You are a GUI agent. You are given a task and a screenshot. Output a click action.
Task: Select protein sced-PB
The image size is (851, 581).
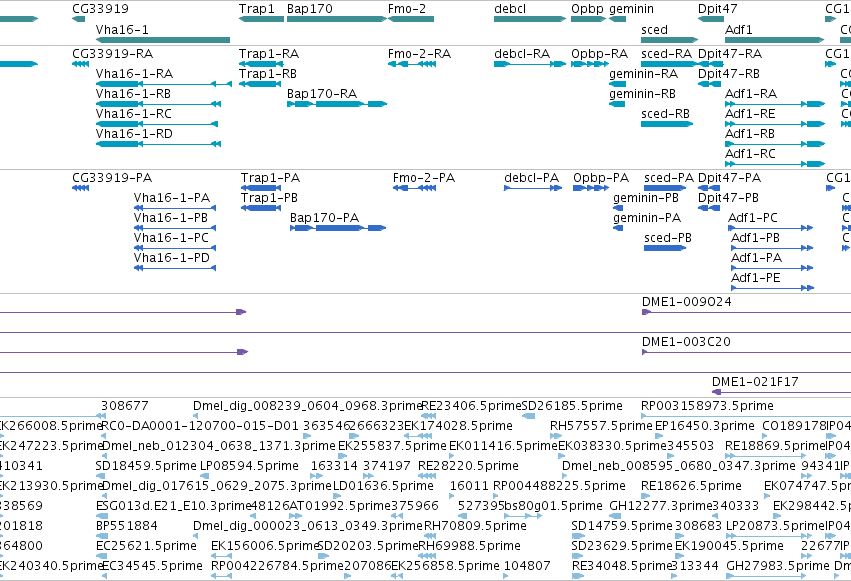point(668,238)
